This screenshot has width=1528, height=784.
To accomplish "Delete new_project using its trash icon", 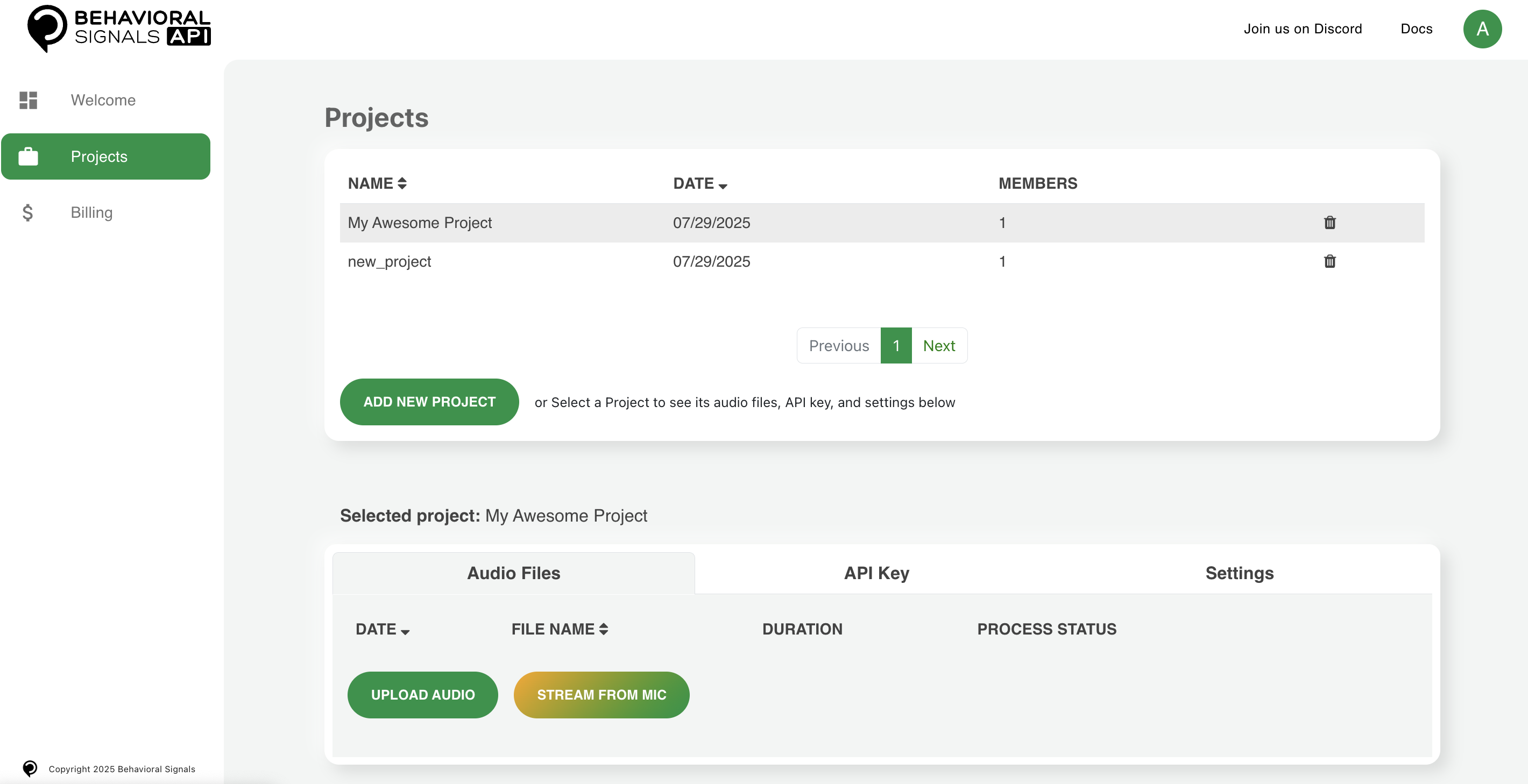I will (1329, 261).
